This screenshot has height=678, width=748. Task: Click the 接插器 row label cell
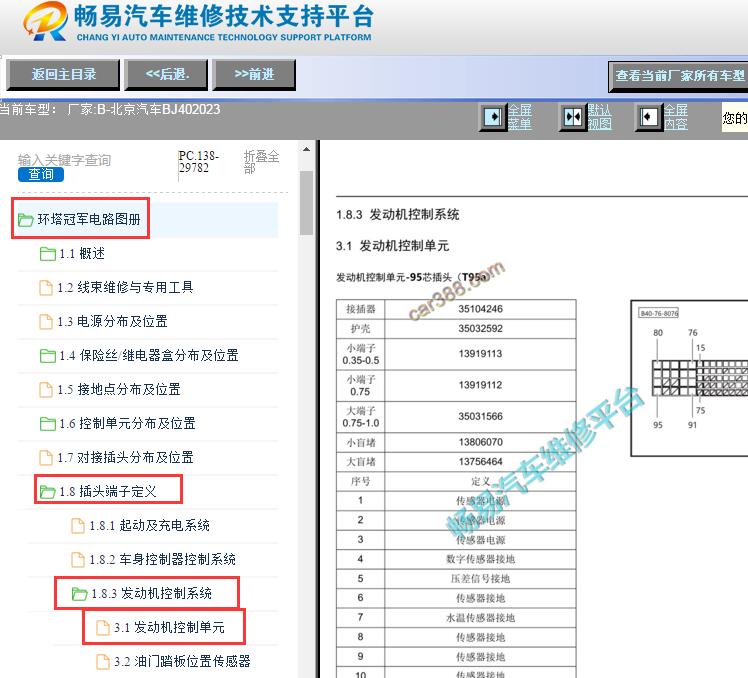361,309
